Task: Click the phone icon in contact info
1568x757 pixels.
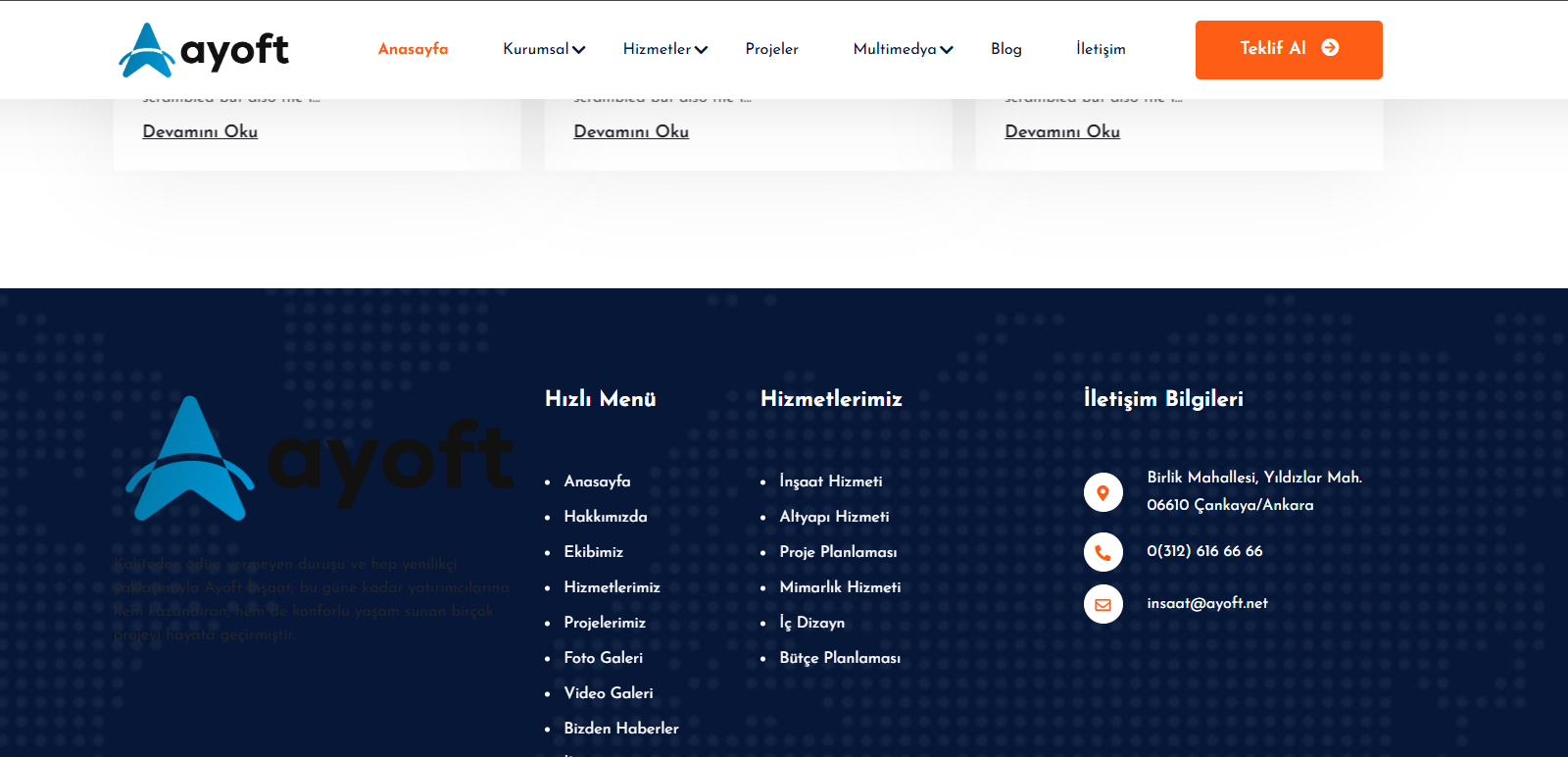Action: tap(1102, 552)
